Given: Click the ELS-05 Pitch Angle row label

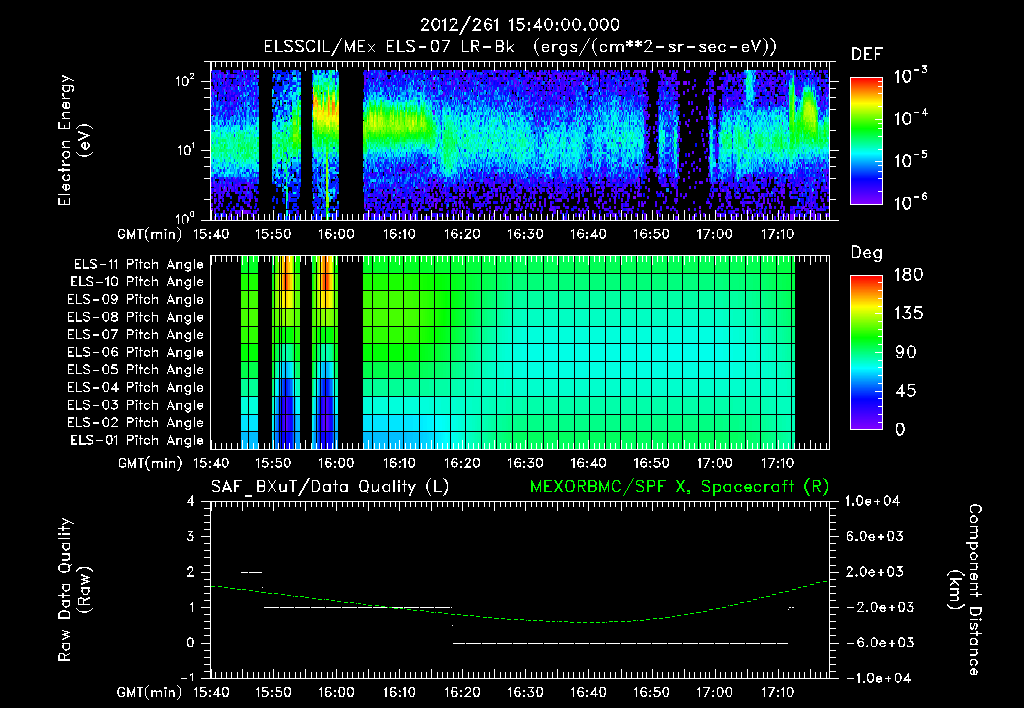Looking at the screenshot, I should [x=136, y=370].
